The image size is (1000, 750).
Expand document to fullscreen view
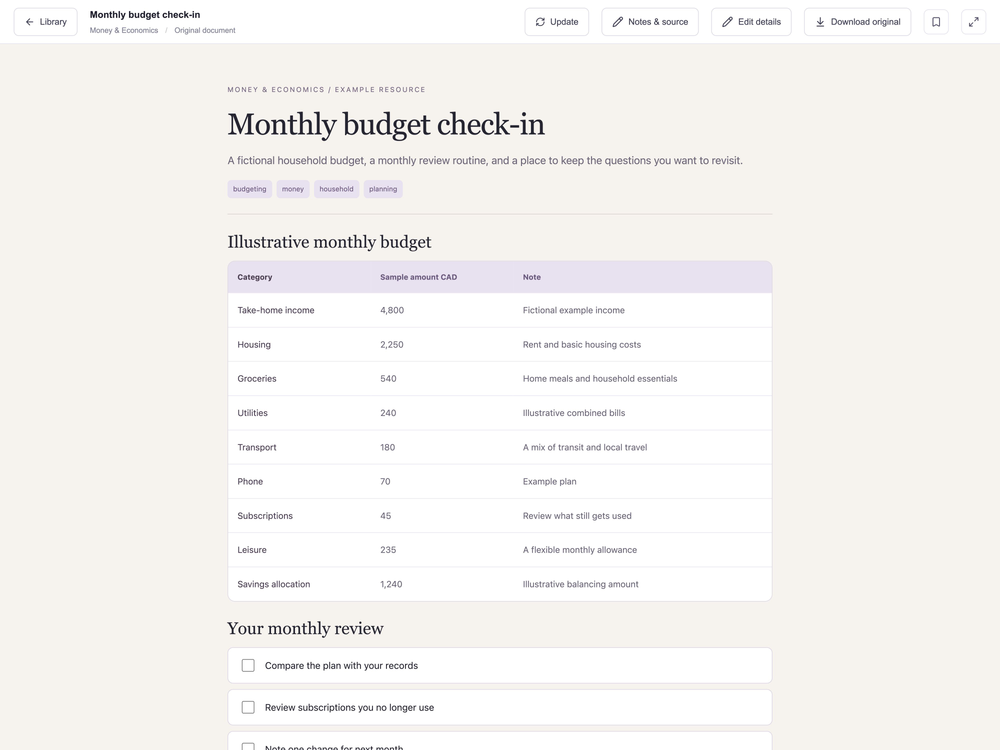point(973,22)
